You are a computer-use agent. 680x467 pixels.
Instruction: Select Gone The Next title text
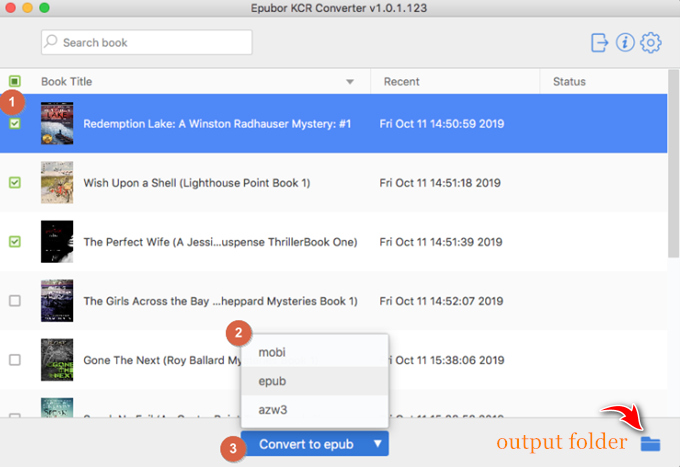coord(163,360)
